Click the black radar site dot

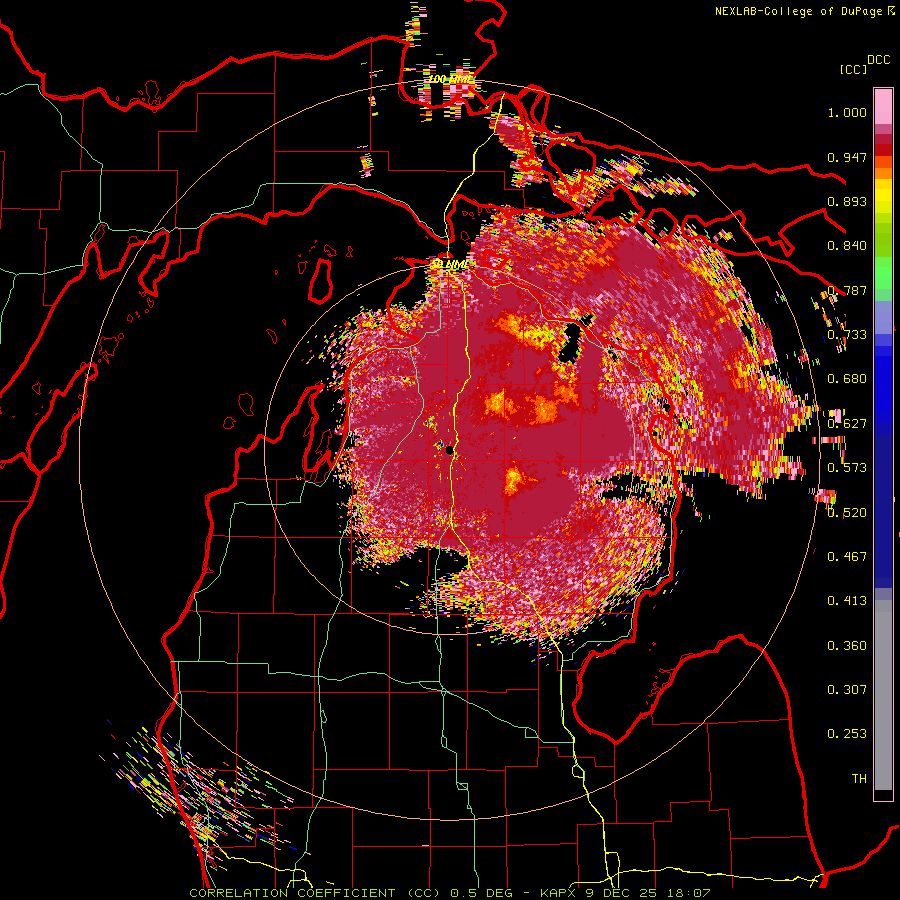tap(450, 451)
